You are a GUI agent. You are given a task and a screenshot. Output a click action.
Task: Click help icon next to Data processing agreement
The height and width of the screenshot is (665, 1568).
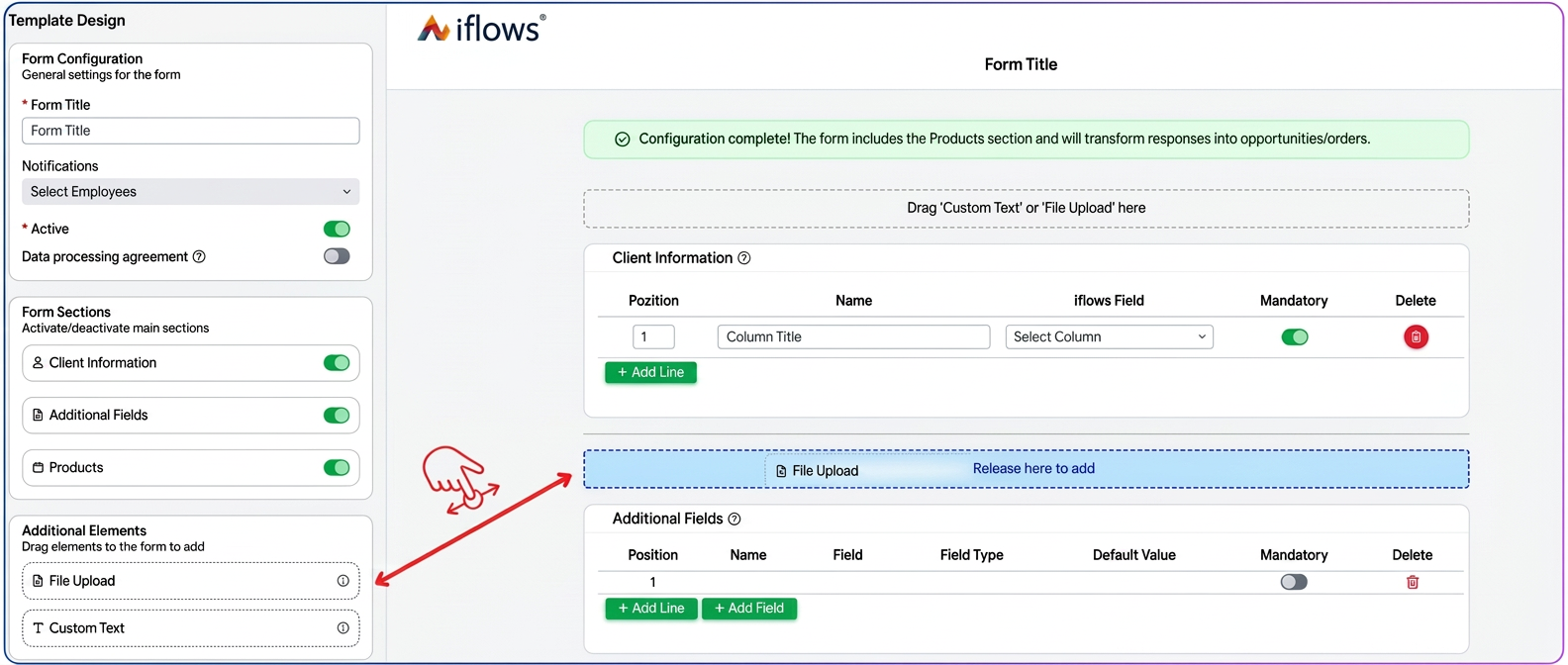click(x=199, y=256)
